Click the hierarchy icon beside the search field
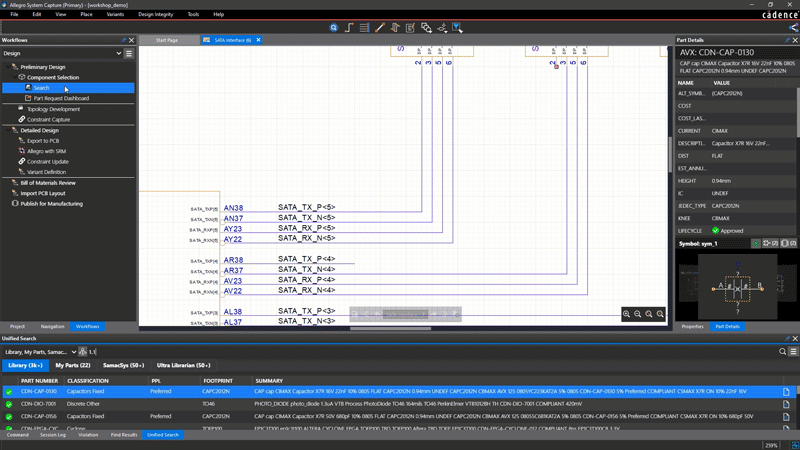The image size is (800, 450). tap(83, 352)
